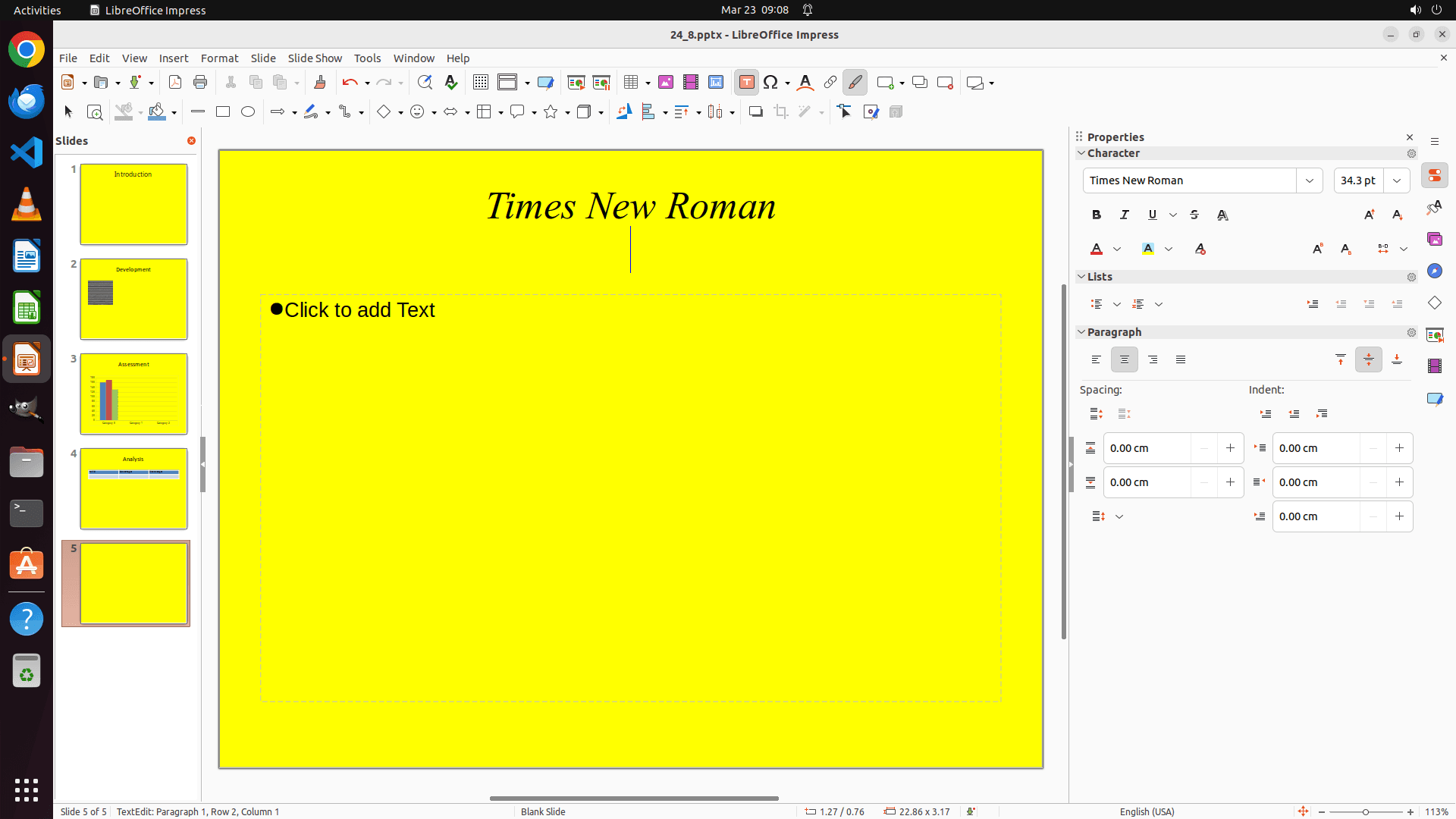
Task: Insert an image from toolbar
Action: (666, 83)
